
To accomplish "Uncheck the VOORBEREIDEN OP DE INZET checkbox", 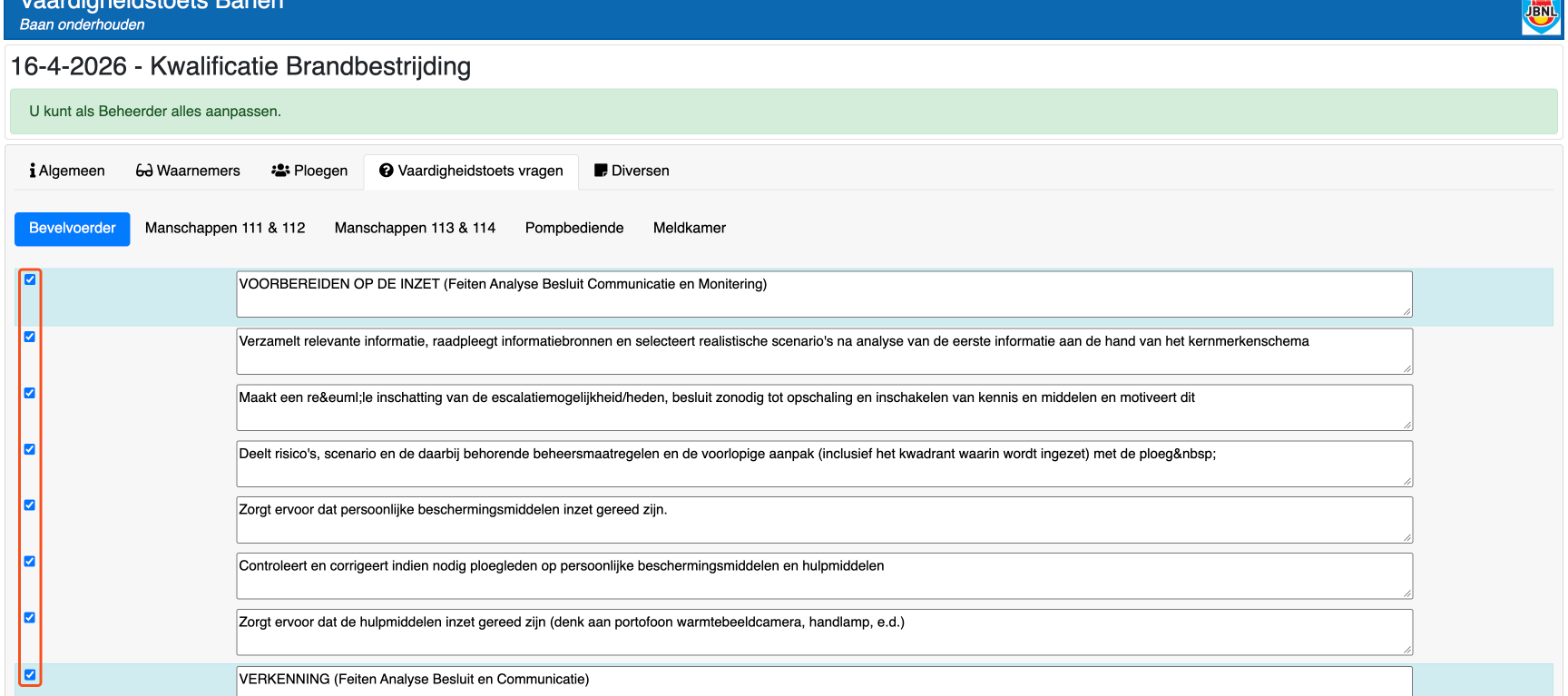I will tap(30, 280).
